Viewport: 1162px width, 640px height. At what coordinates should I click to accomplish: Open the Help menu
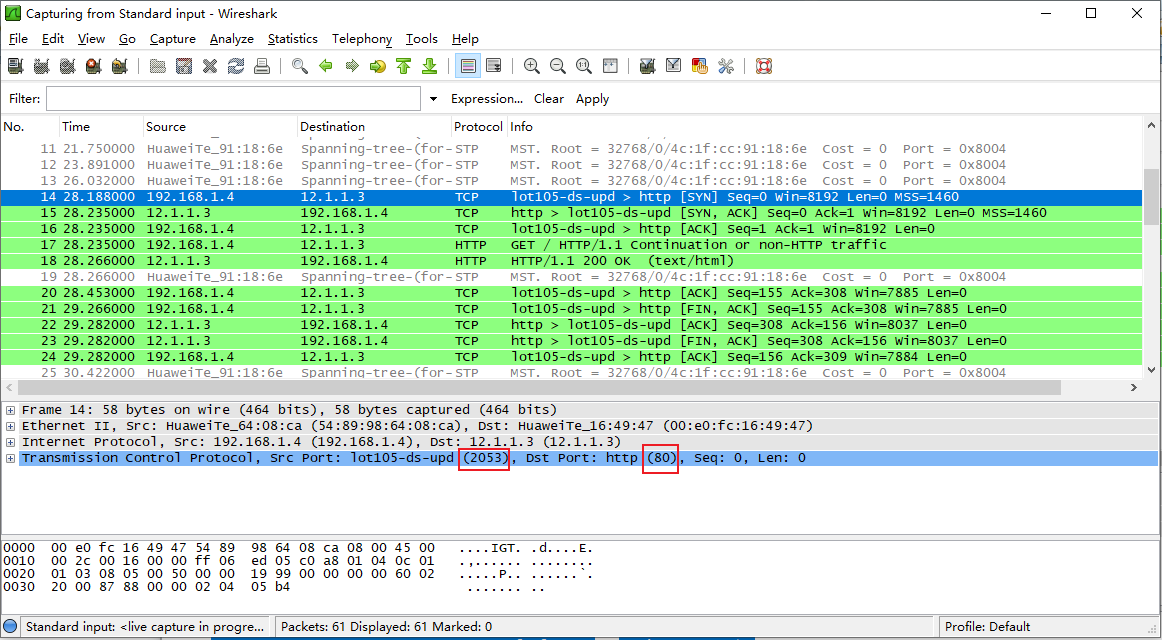click(465, 39)
